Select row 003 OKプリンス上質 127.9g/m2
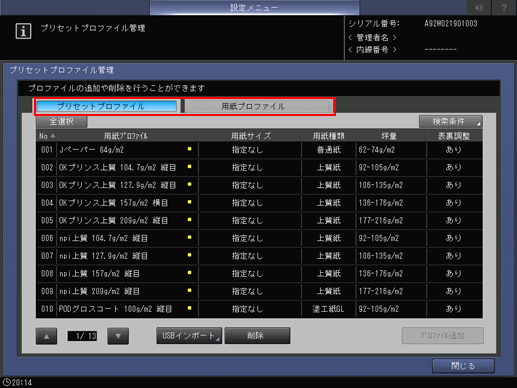The width and height of the screenshot is (517, 388). 259,185
